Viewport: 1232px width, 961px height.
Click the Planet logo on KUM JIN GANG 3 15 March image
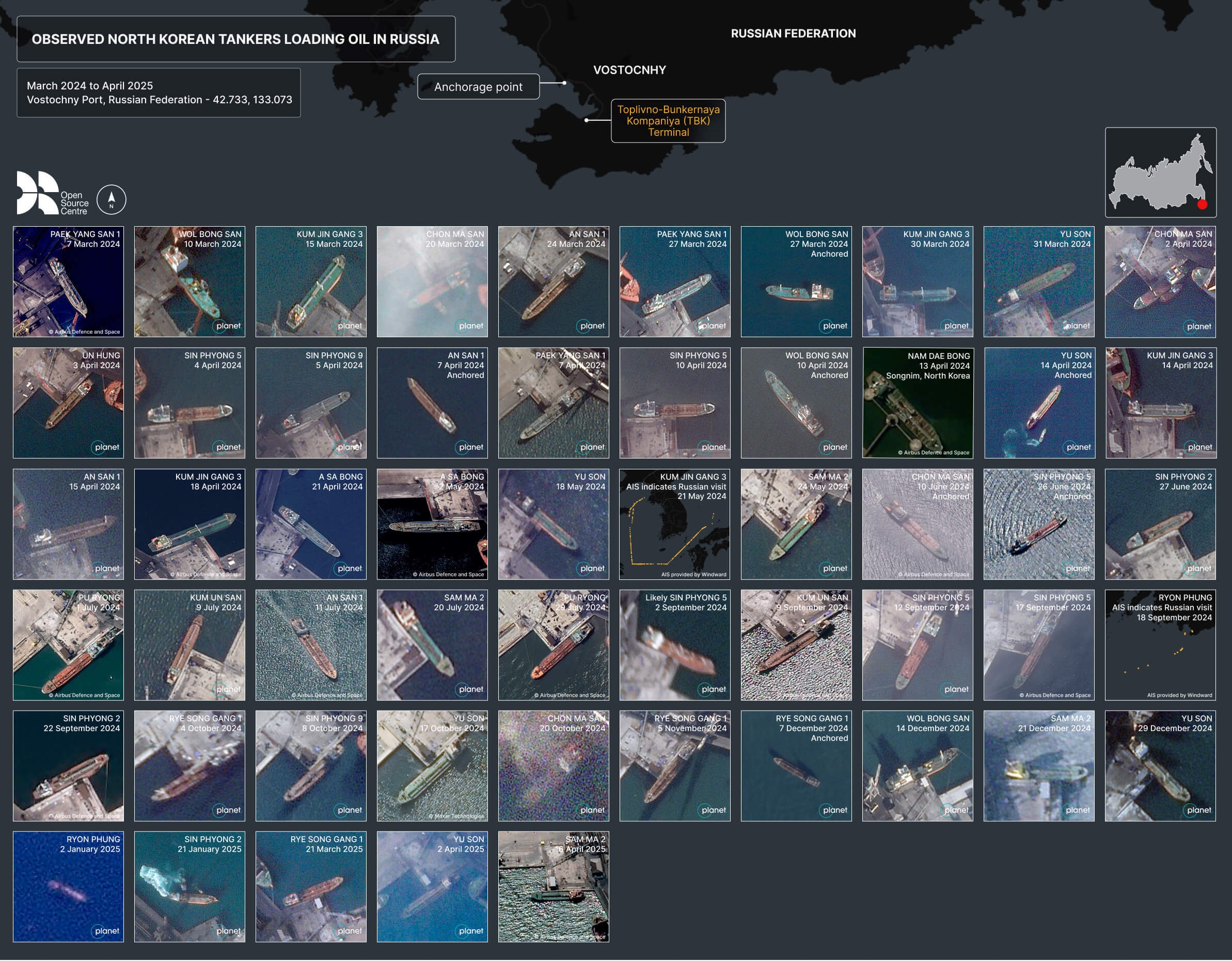tap(349, 326)
